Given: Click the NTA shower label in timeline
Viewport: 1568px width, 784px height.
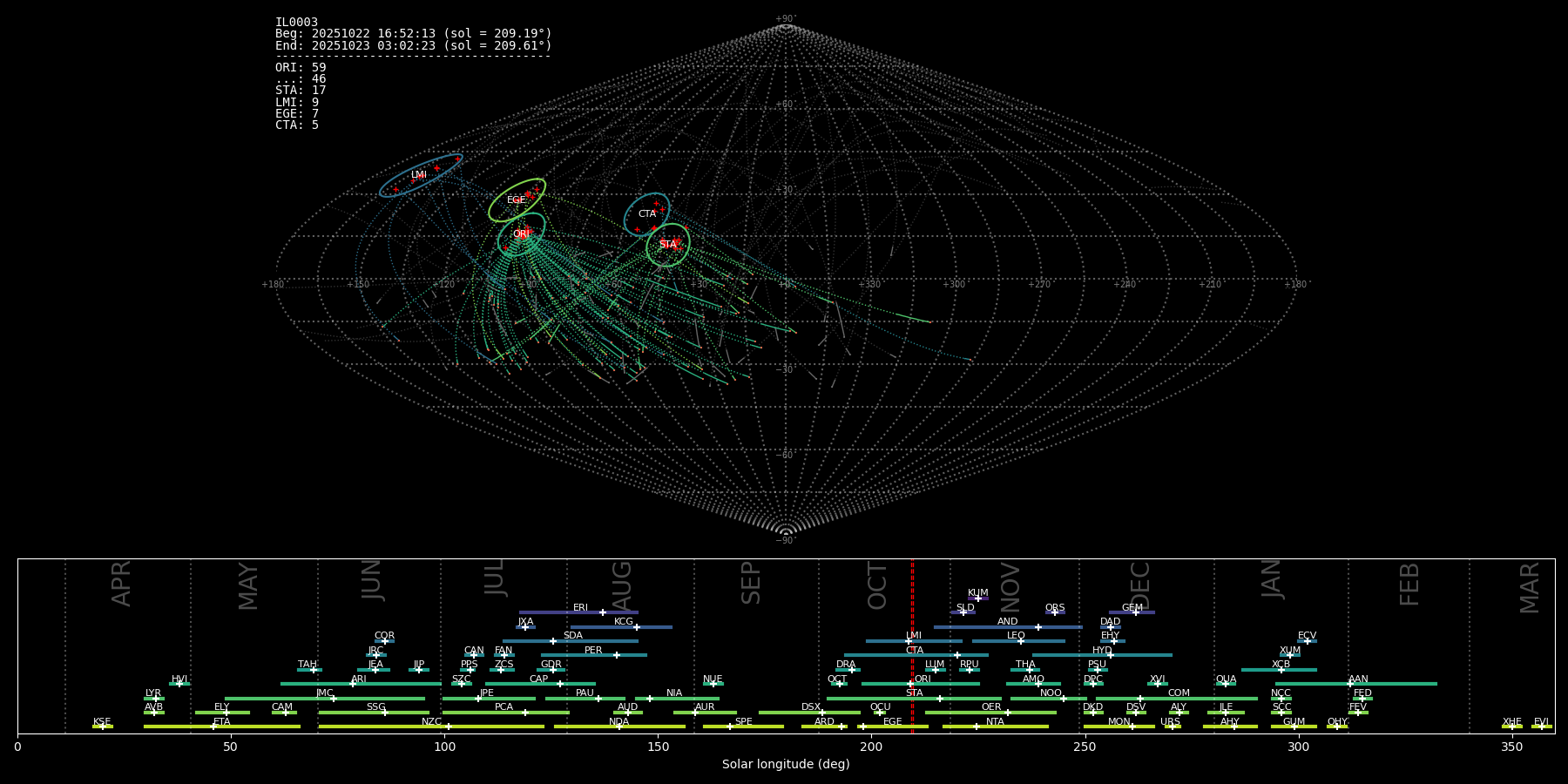Looking at the screenshot, I should 995,722.
